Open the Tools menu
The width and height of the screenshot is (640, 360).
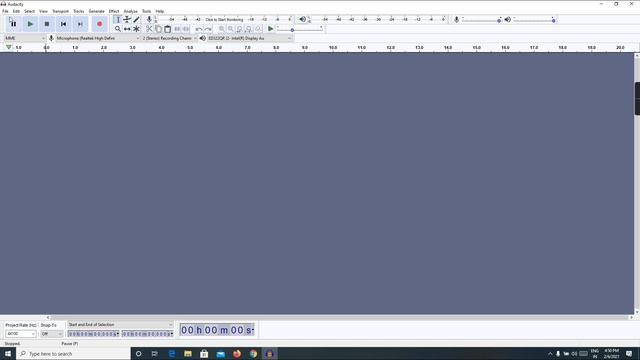point(147,11)
